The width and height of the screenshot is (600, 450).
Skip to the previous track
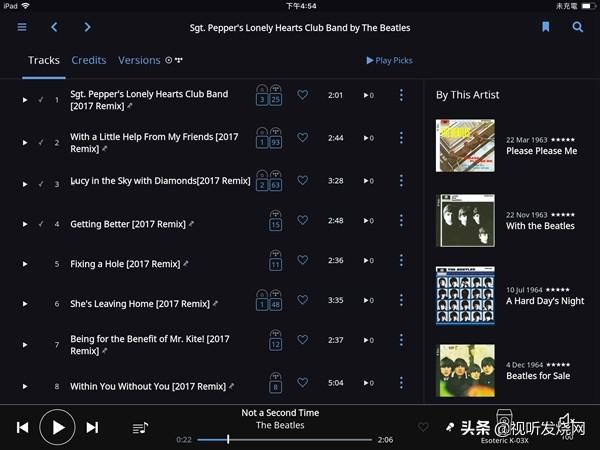tap(23, 427)
